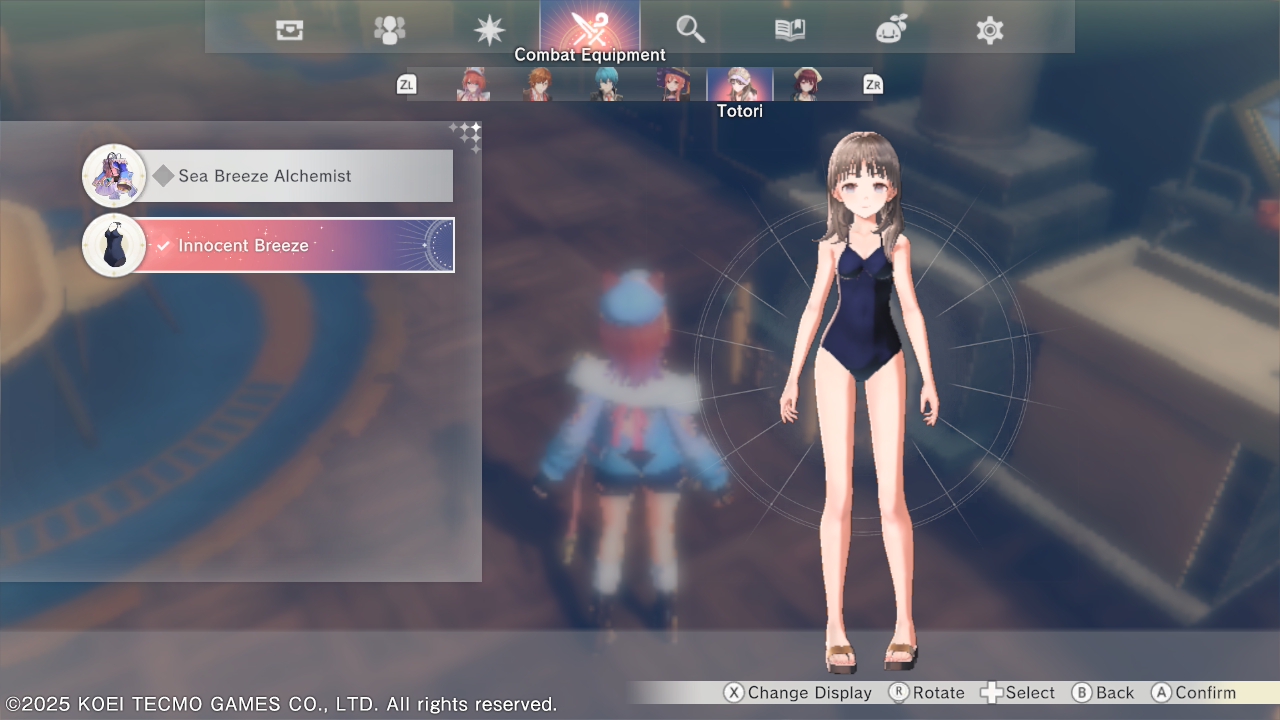The image size is (1280, 720).
Task: Click the Innocent Breeze swimsuit thumbnail
Action: pos(114,245)
